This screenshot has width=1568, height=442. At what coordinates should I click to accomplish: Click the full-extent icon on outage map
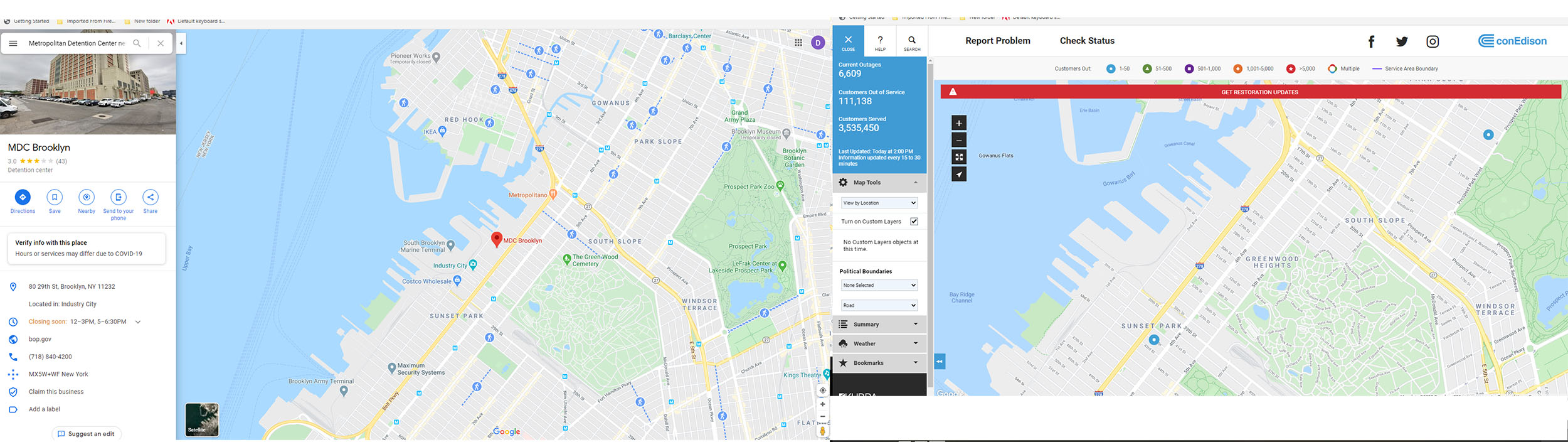[x=959, y=157]
